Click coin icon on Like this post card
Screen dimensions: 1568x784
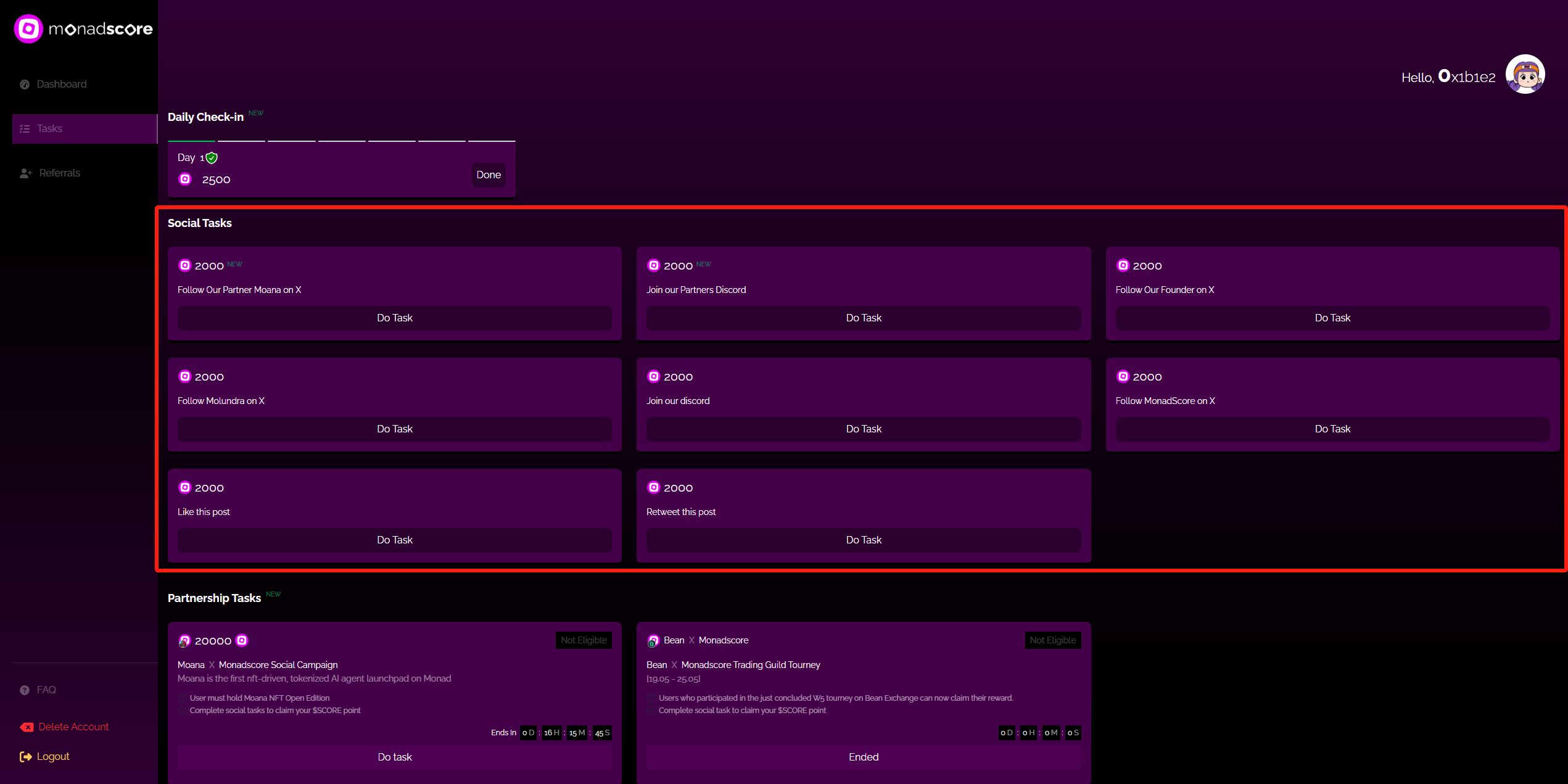(184, 487)
